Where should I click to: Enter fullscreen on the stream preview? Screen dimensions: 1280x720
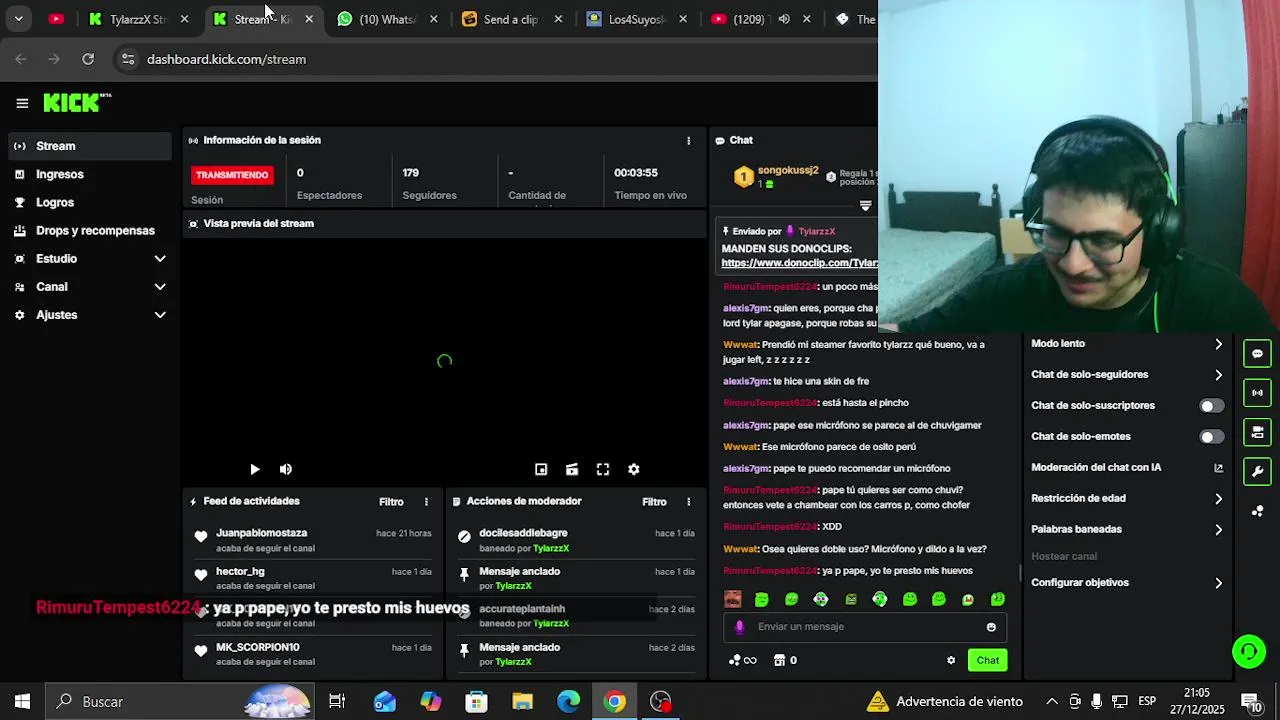[x=603, y=469]
